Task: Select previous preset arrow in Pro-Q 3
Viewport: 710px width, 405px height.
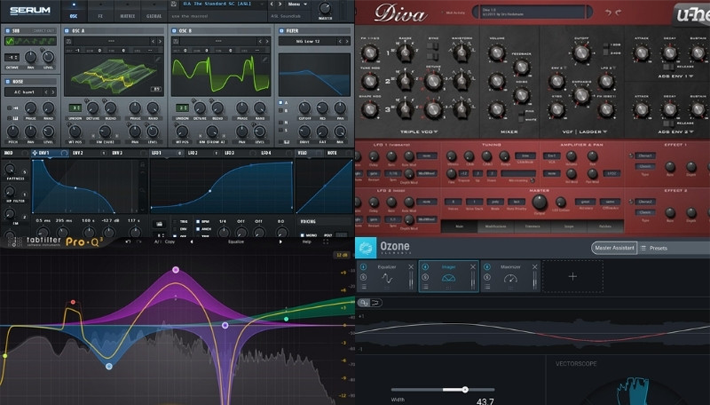Action: click(x=191, y=242)
